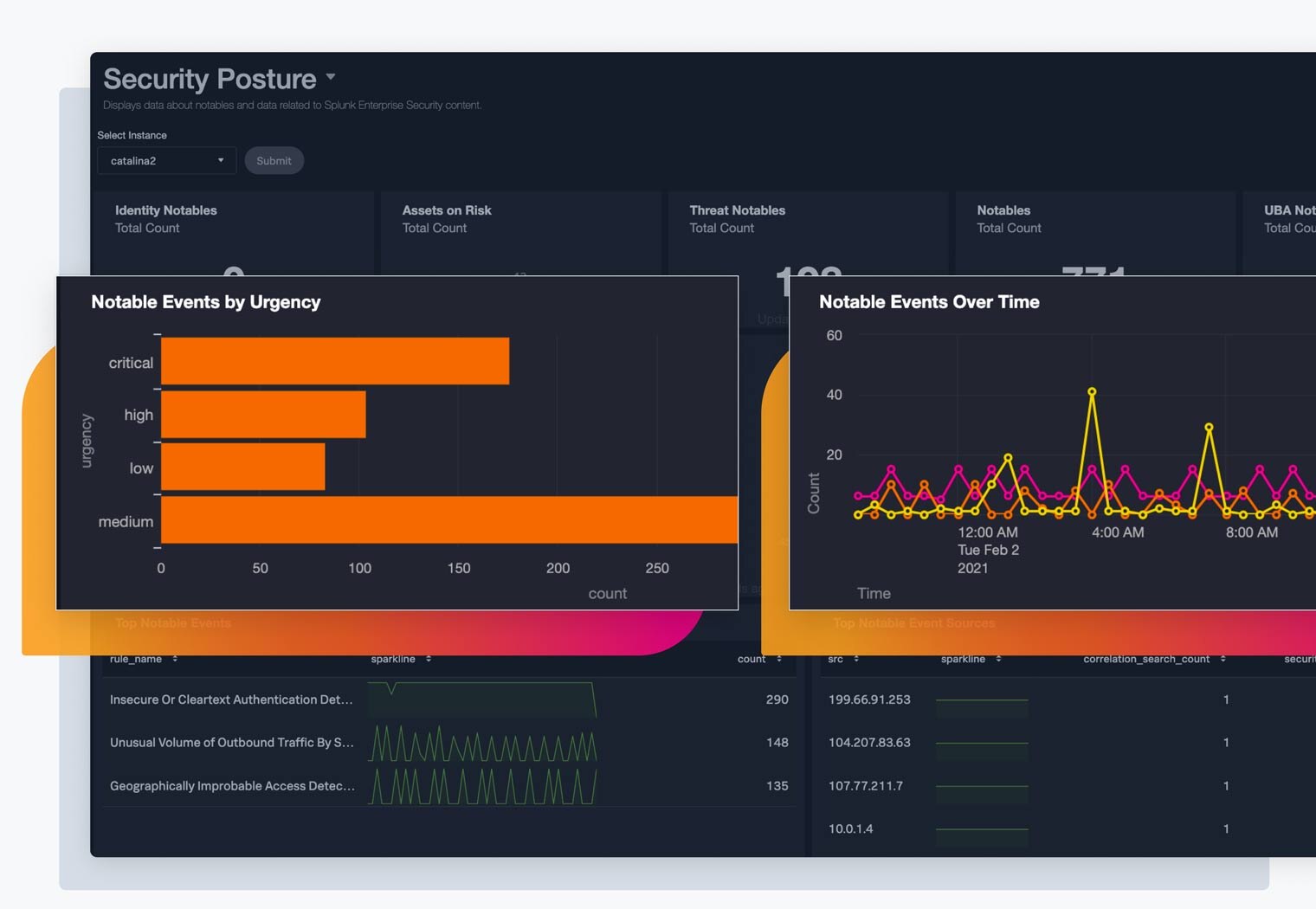Click the Identity Notables panel heading
This screenshot has height=909, width=1316.
[x=166, y=210]
